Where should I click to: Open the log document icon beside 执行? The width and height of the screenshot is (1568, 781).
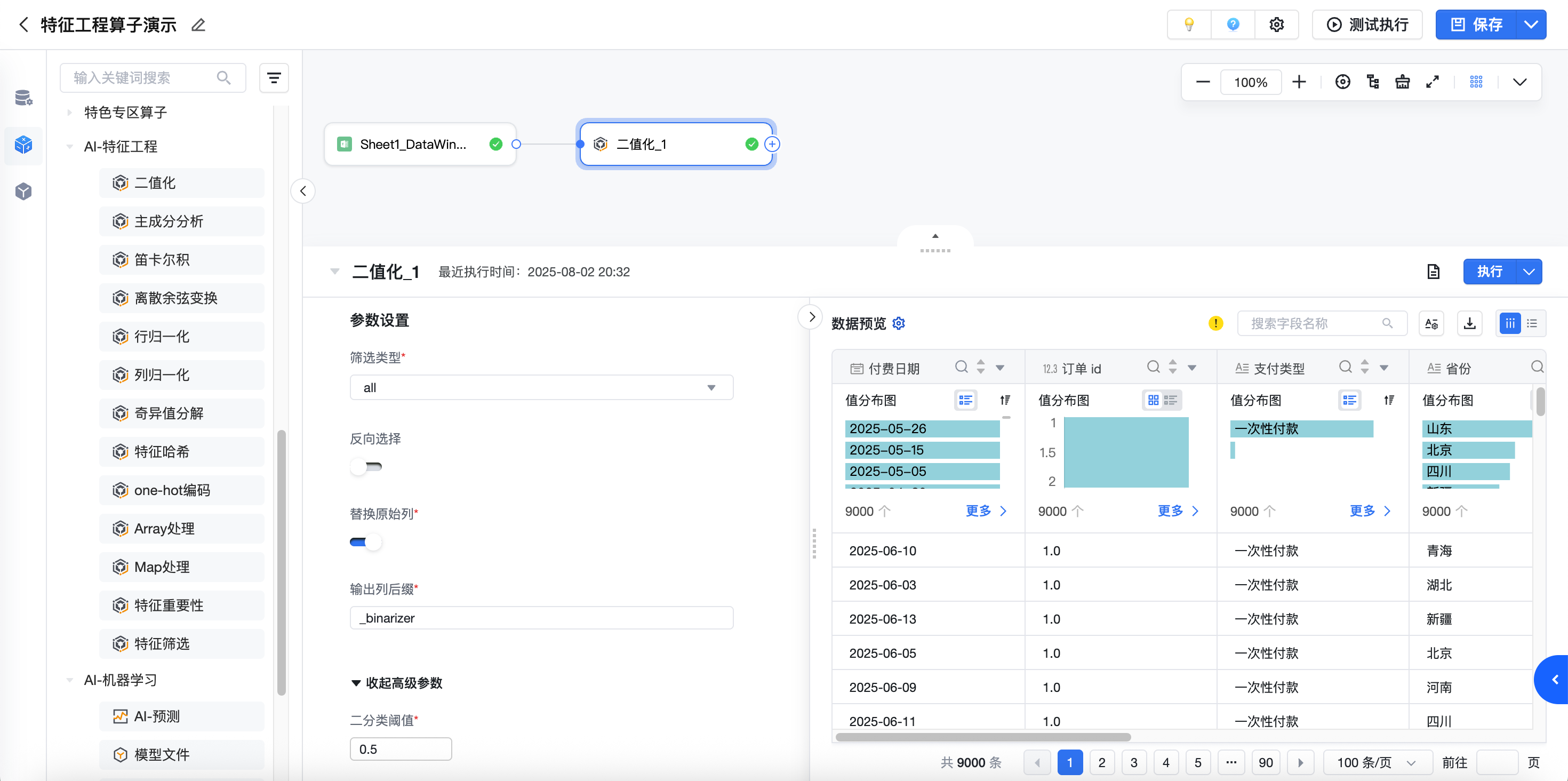(1434, 272)
